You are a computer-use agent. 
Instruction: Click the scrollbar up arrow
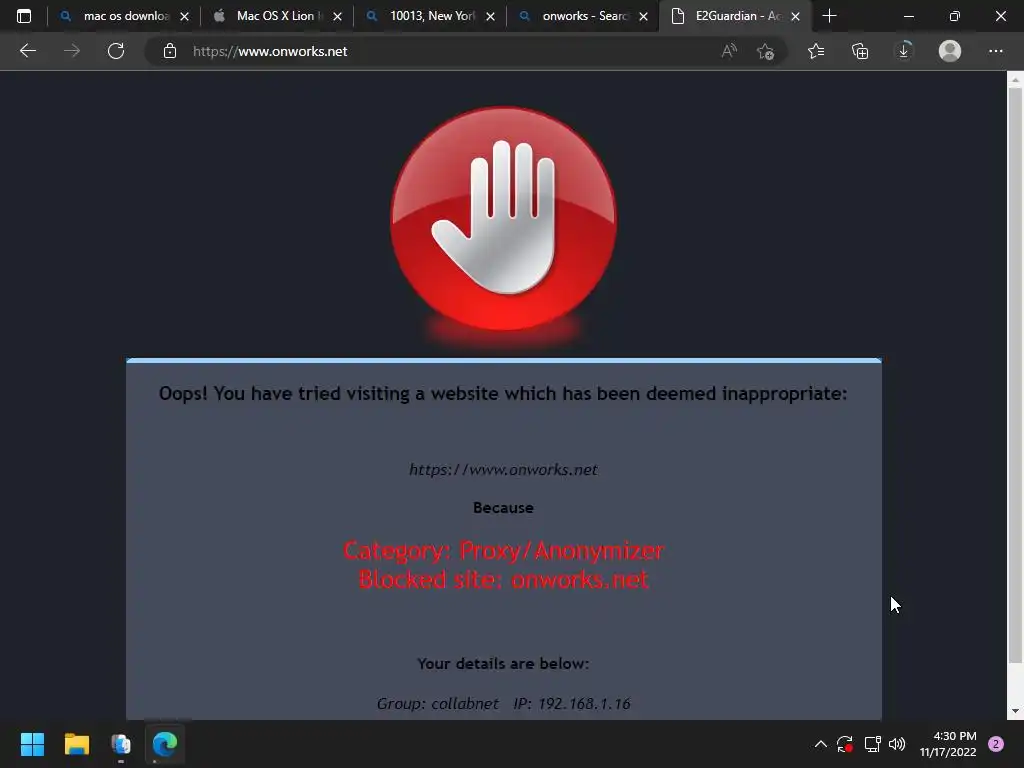tap(1015, 80)
